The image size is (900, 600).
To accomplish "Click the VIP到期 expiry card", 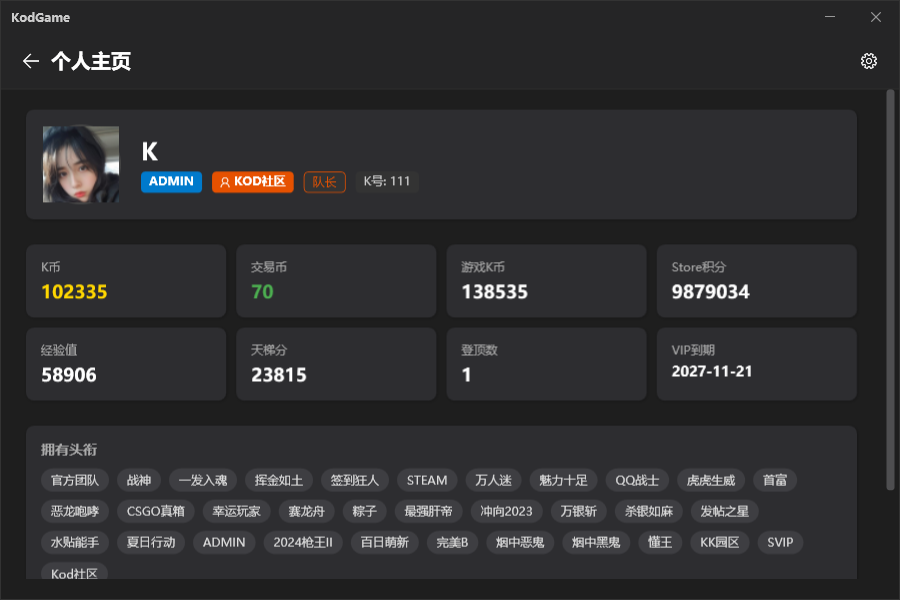I will 756,364.
